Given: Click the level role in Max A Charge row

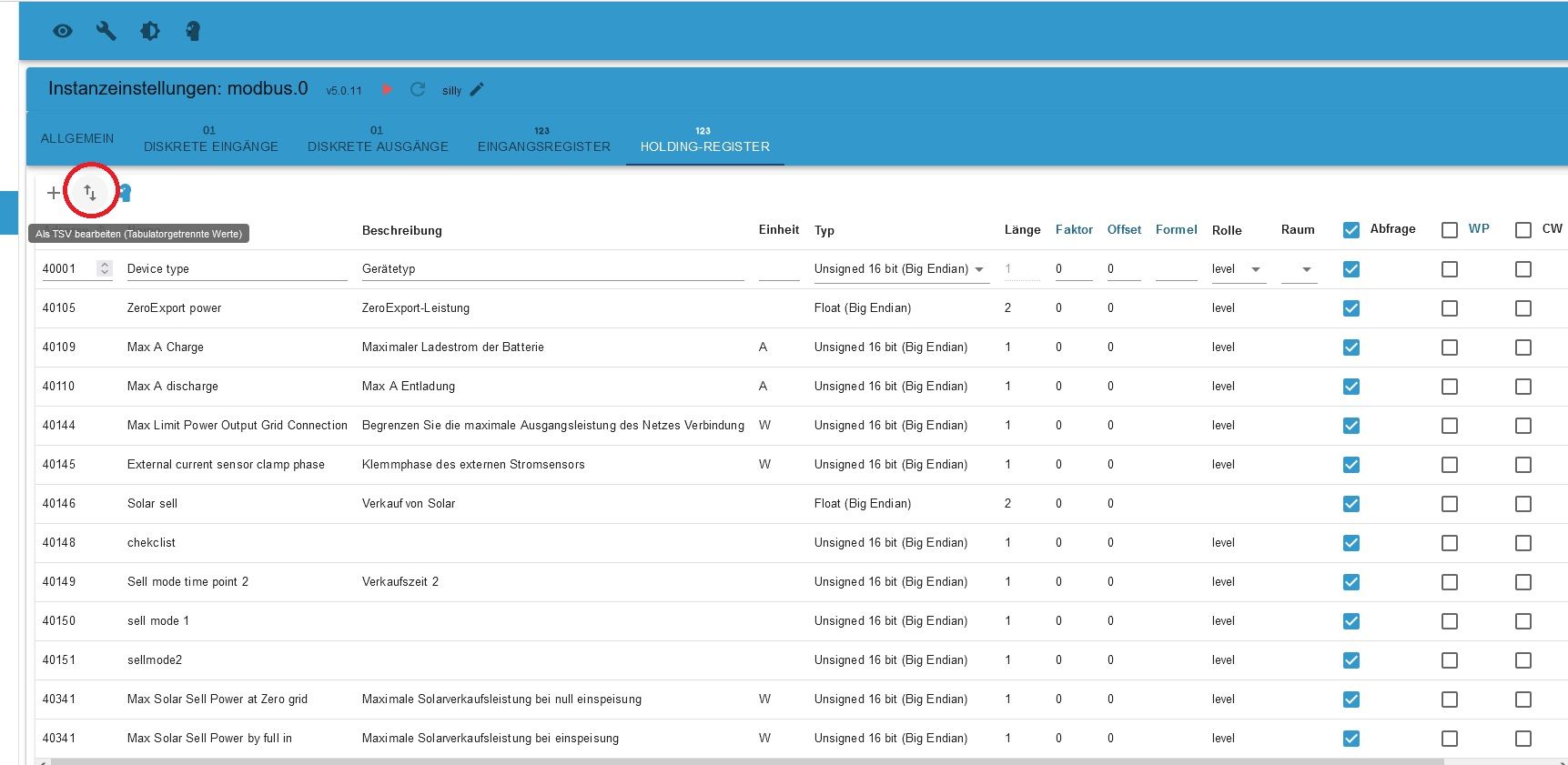Looking at the screenshot, I should pos(1223,347).
